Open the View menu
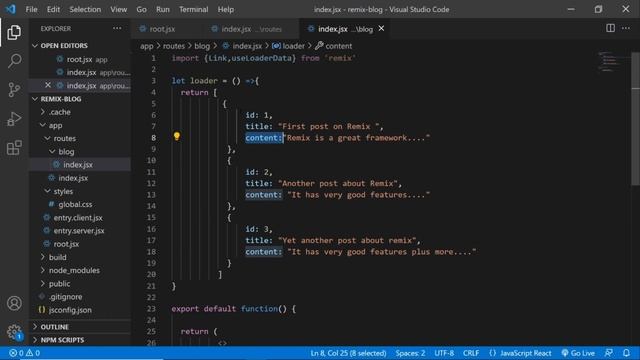Viewport: 640px width, 360px height. 118,9
